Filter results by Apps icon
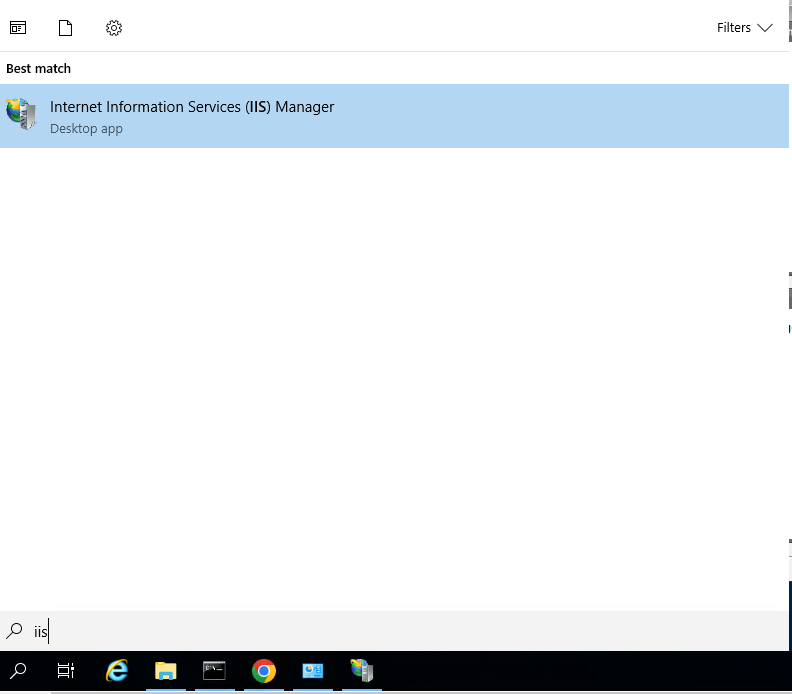 (18, 28)
